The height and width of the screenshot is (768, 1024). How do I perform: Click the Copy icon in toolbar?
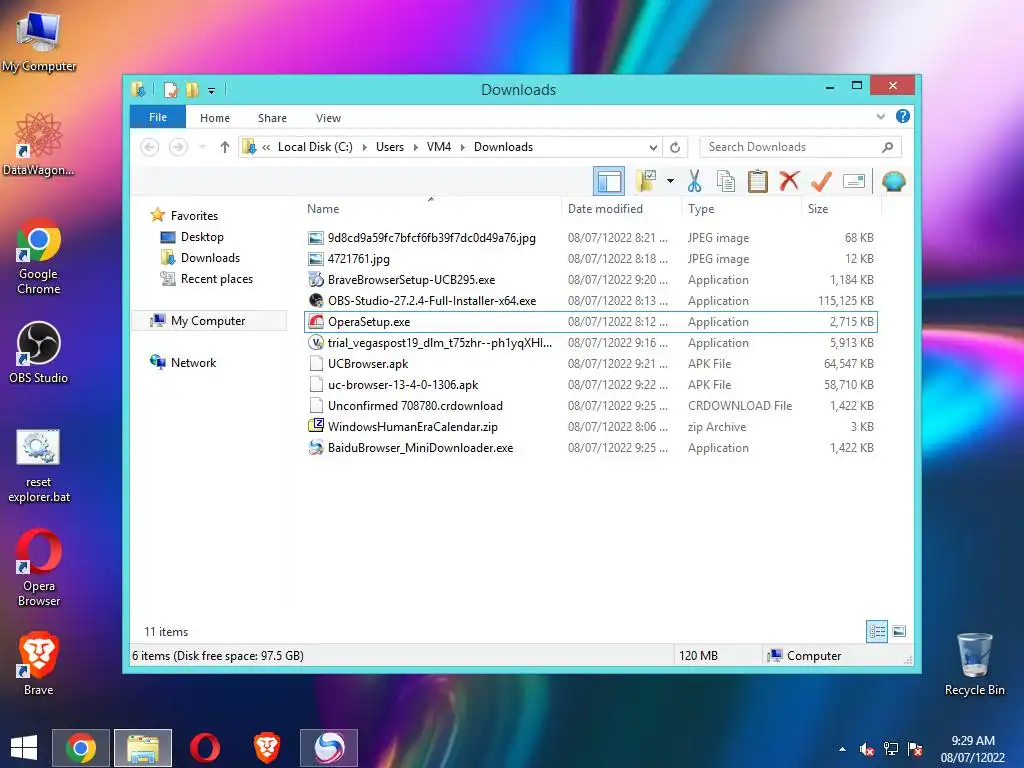point(726,181)
